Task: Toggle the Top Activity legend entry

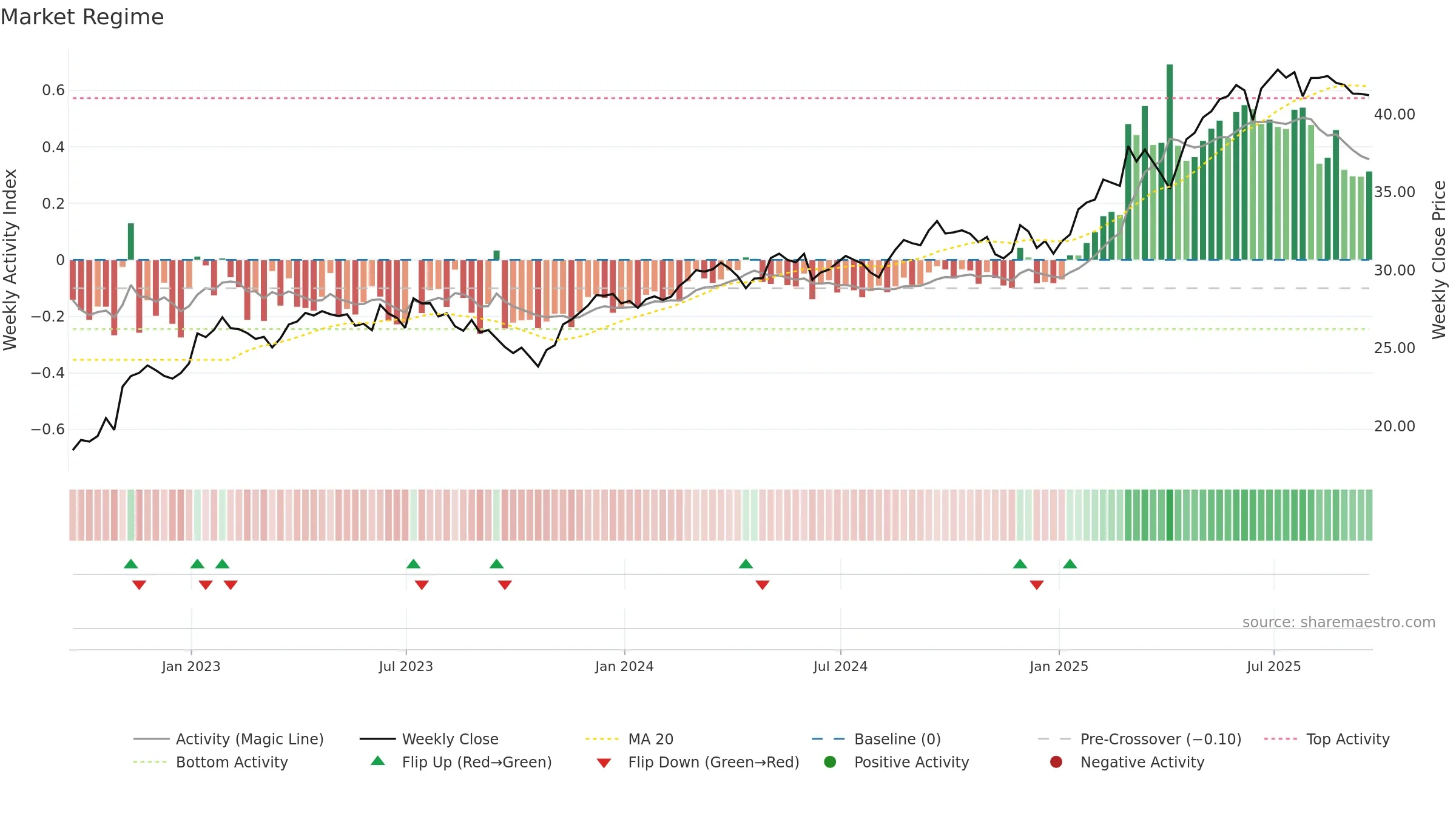Action: point(1326,739)
